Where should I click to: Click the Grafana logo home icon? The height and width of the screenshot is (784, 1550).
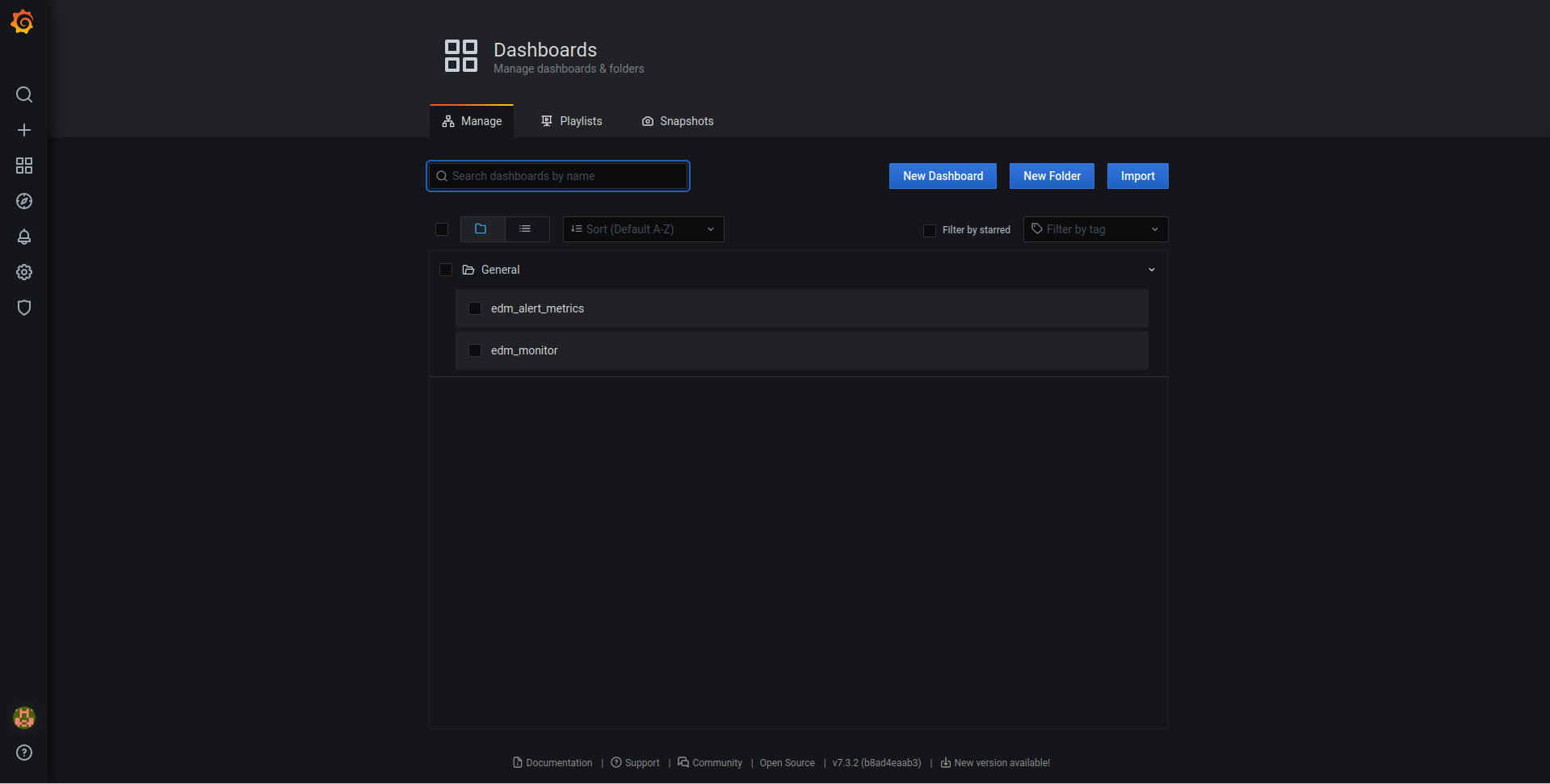[x=23, y=22]
